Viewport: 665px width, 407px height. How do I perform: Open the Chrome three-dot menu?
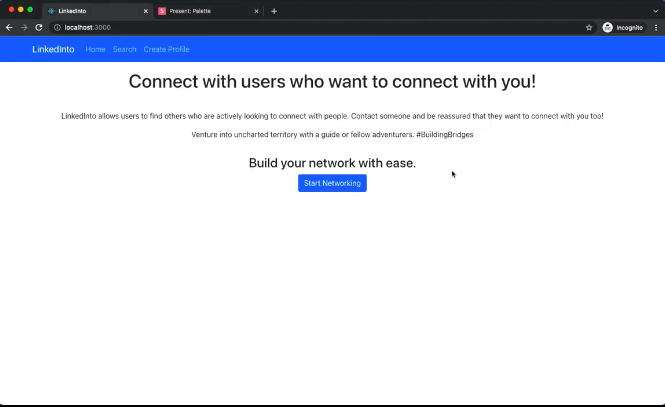tap(656, 28)
